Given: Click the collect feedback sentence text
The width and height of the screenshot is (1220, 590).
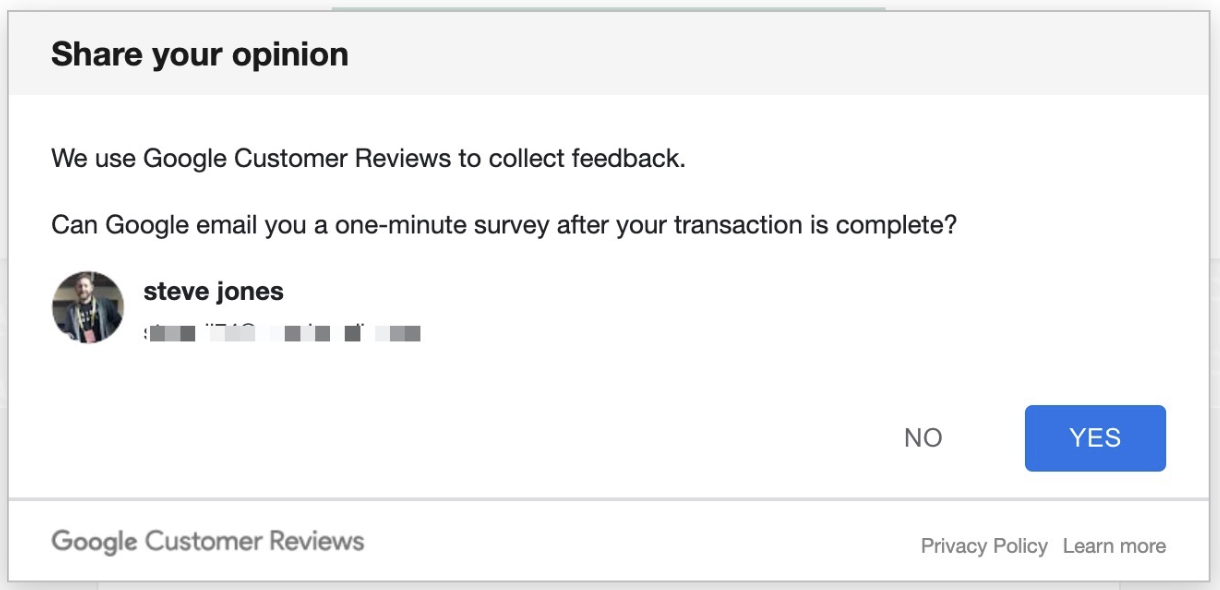Looking at the screenshot, I should 369,158.
